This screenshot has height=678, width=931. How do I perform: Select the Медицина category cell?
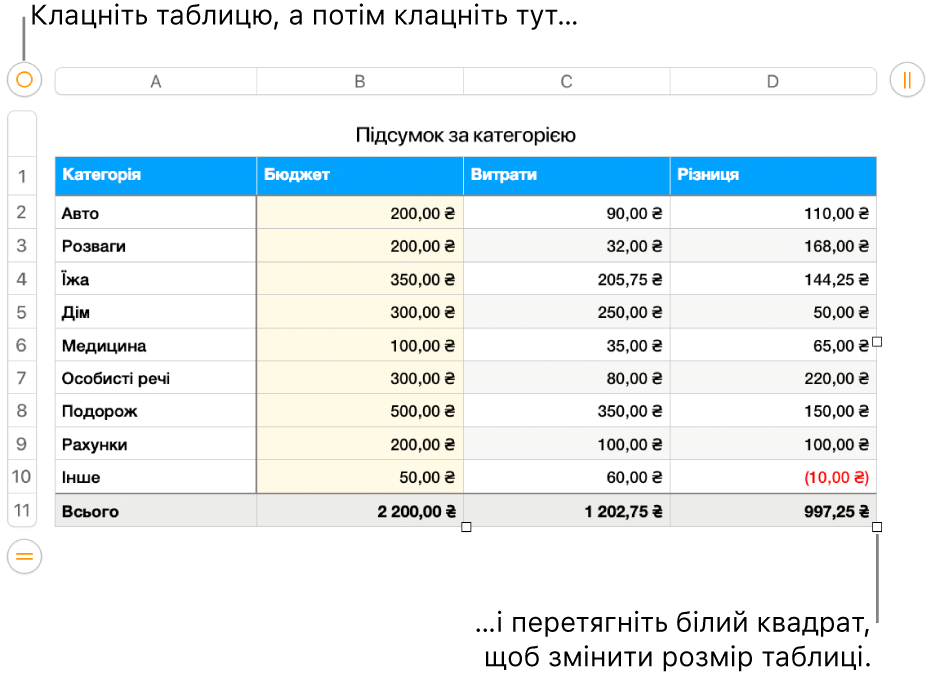click(x=156, y=345)
